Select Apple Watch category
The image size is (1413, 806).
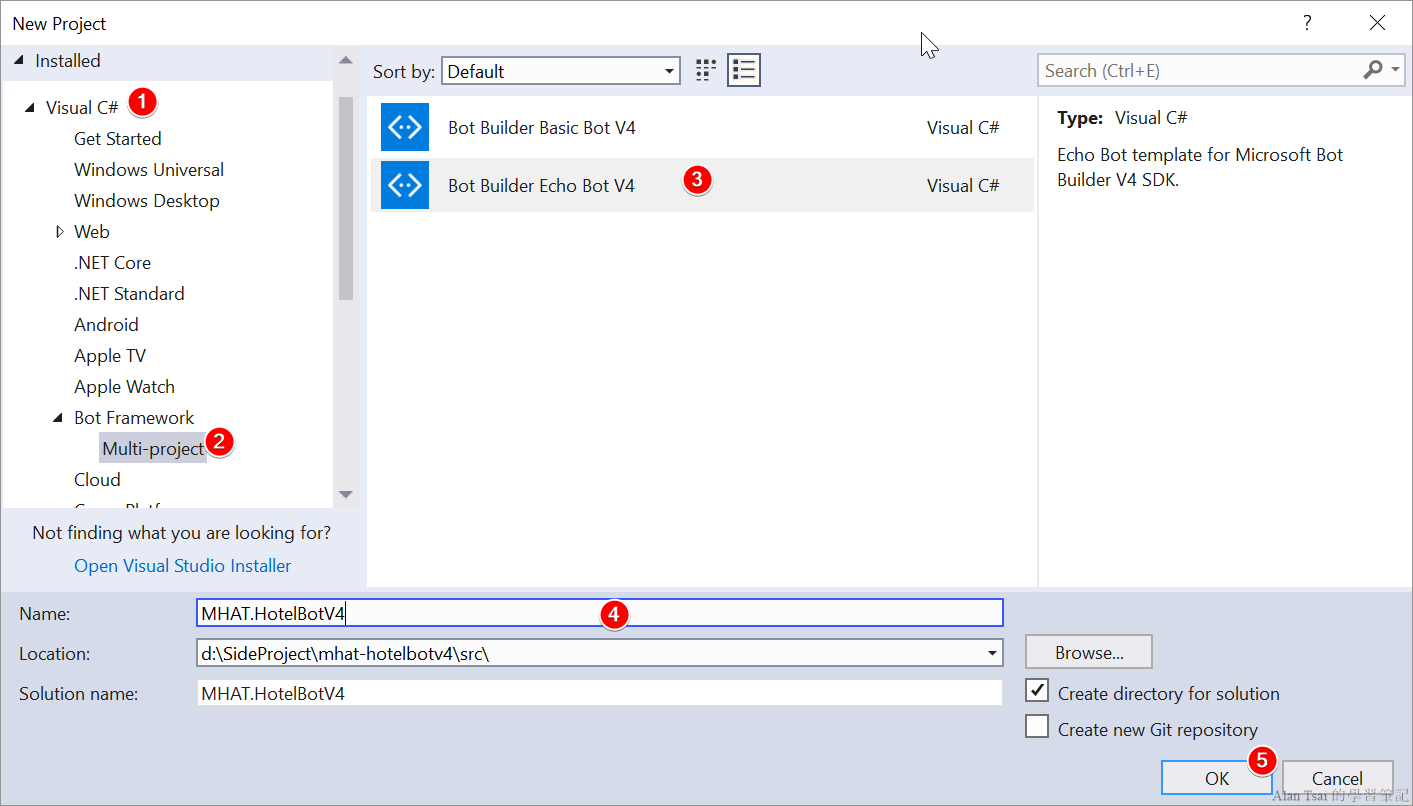pyautogui.click(x=124, y=387)
